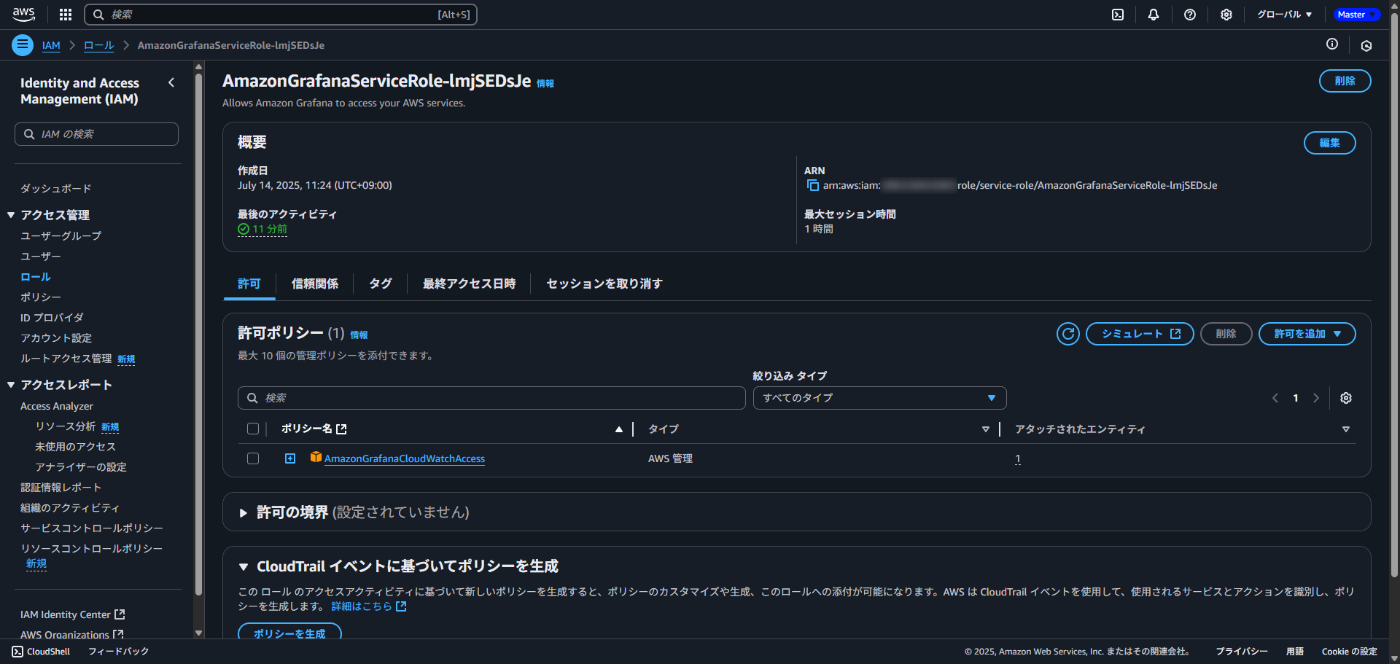Go to previous page of policies
1400x664 pixels.
click(1275, 398)
